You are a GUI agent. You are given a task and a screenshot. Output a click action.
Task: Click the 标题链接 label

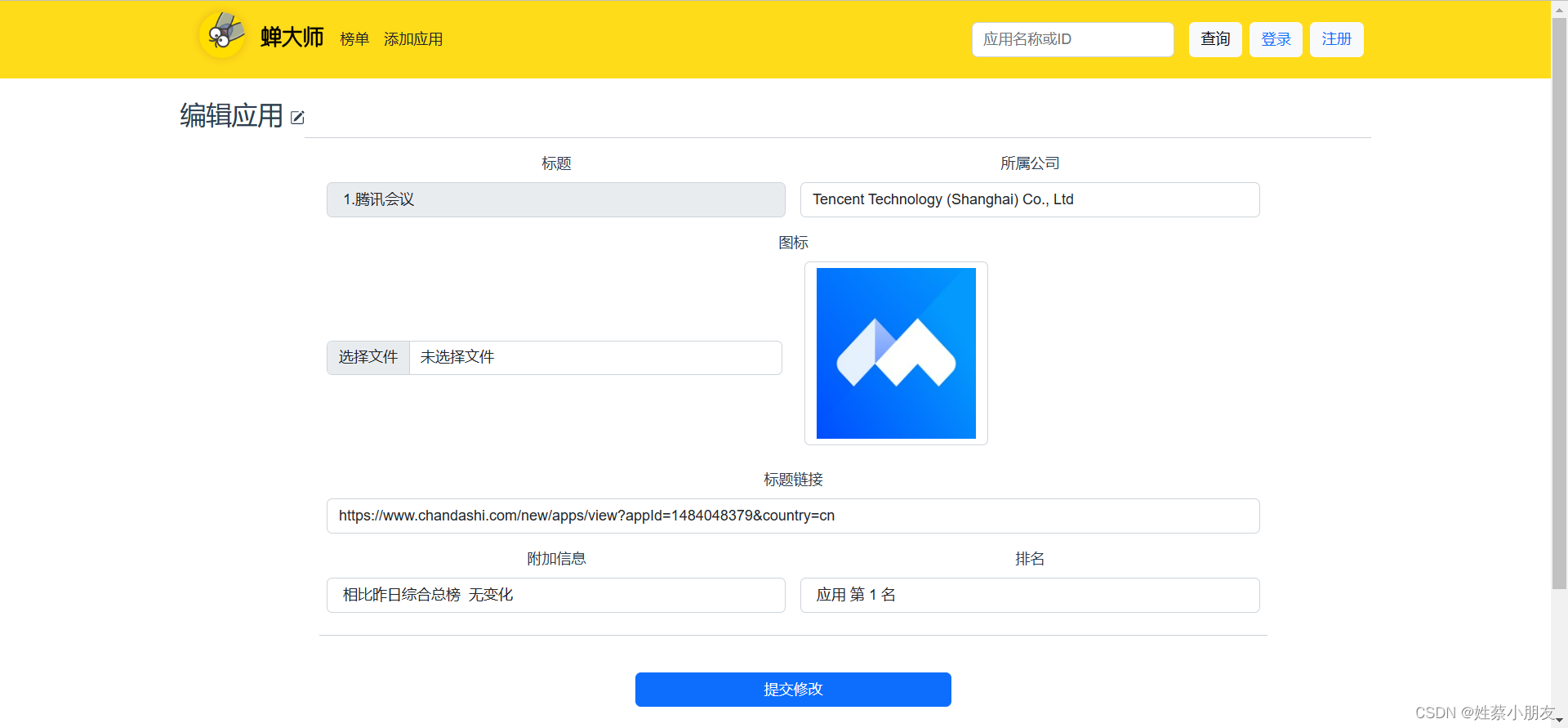793,480
